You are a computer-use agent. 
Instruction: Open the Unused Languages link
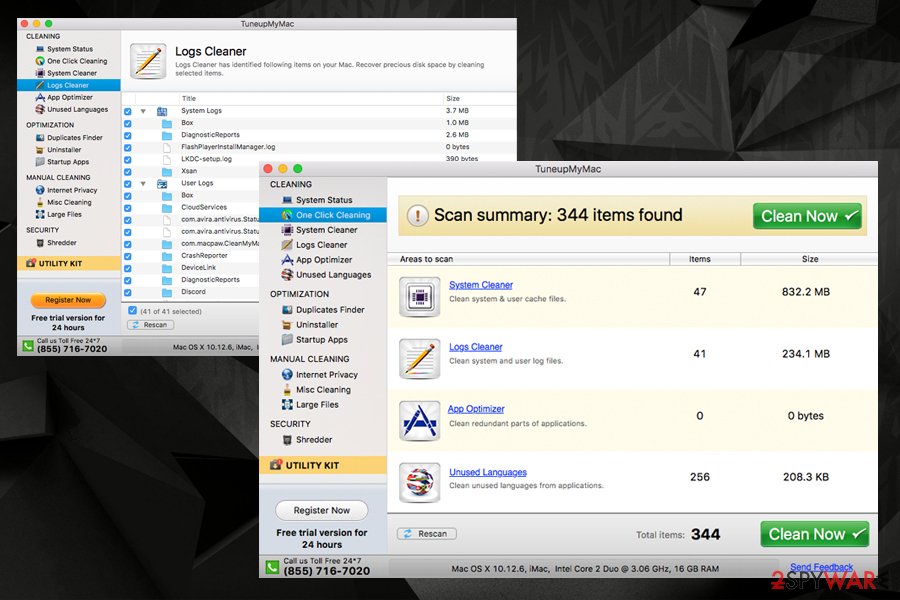tap(488, 472)
